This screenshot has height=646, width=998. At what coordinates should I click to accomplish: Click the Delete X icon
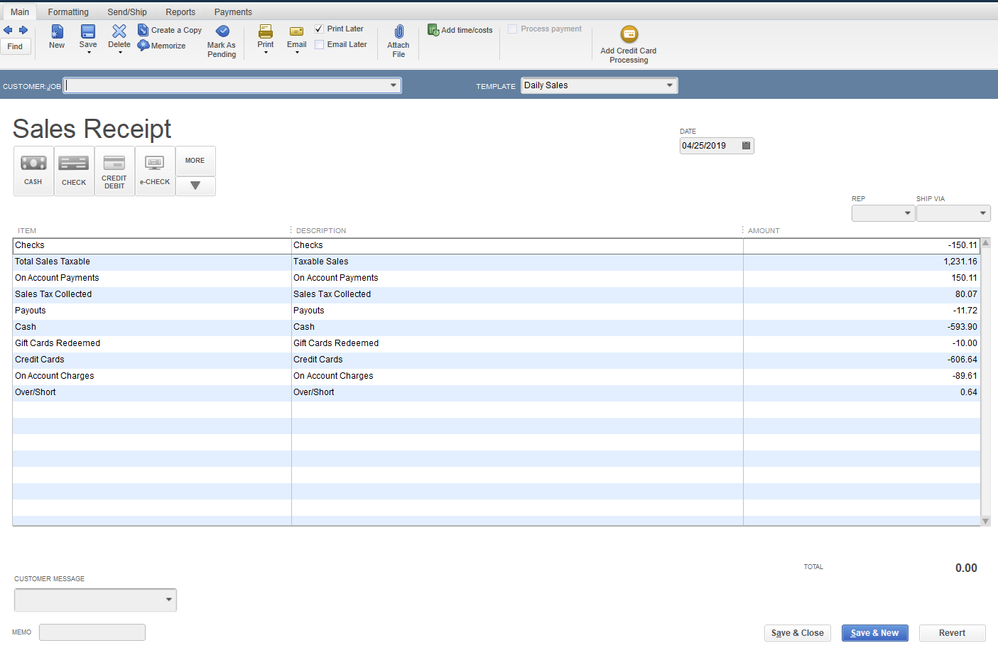(x=119, y=32)
